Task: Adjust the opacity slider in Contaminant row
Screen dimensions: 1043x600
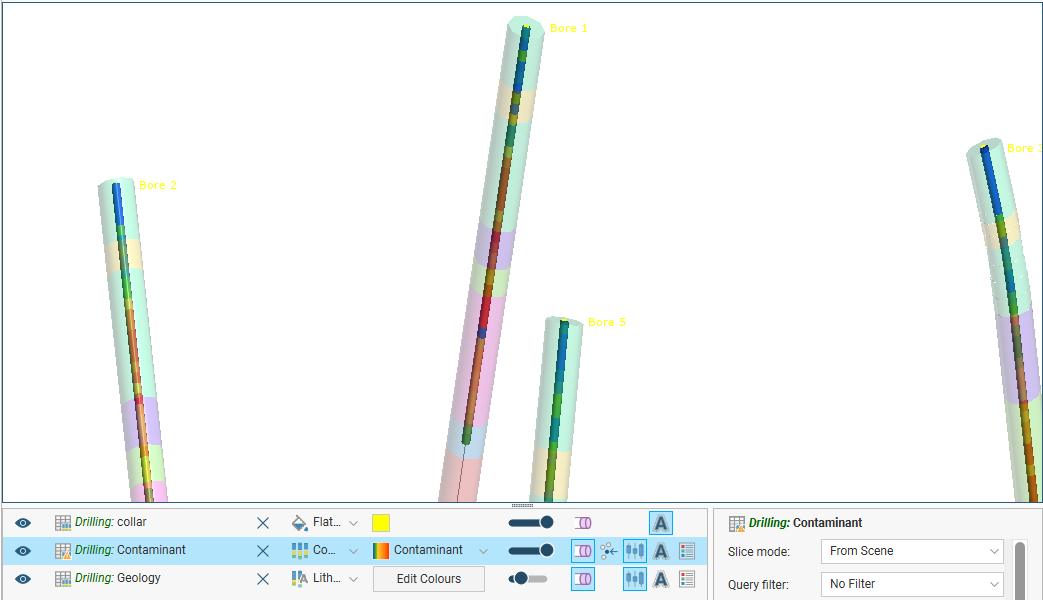Action: click(530, 551)
